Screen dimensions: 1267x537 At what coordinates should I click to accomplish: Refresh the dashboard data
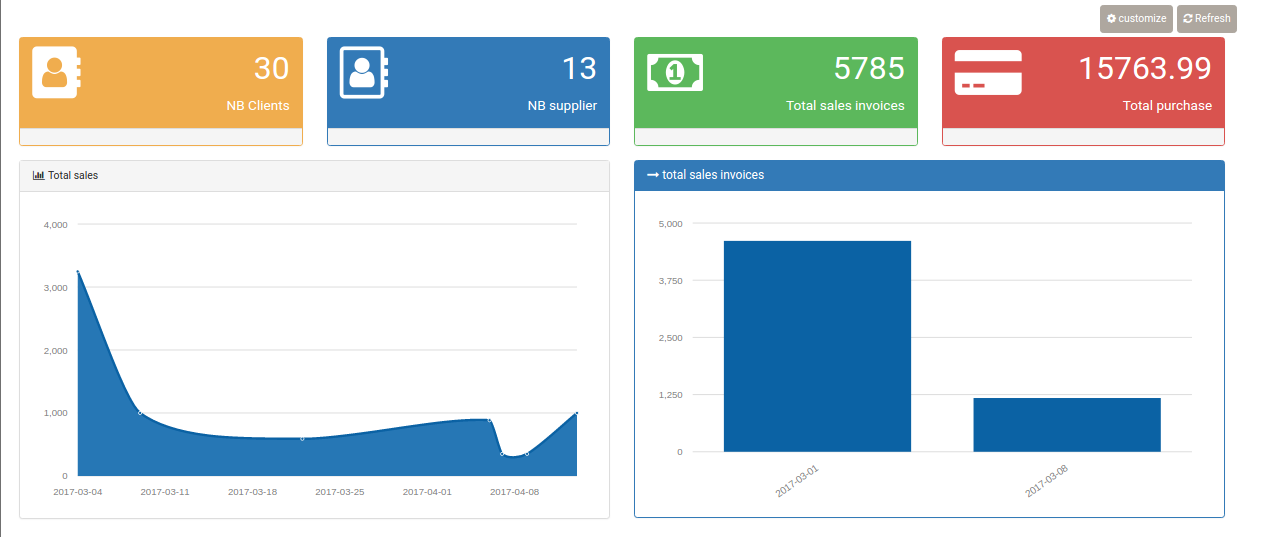pos(1207,19)
